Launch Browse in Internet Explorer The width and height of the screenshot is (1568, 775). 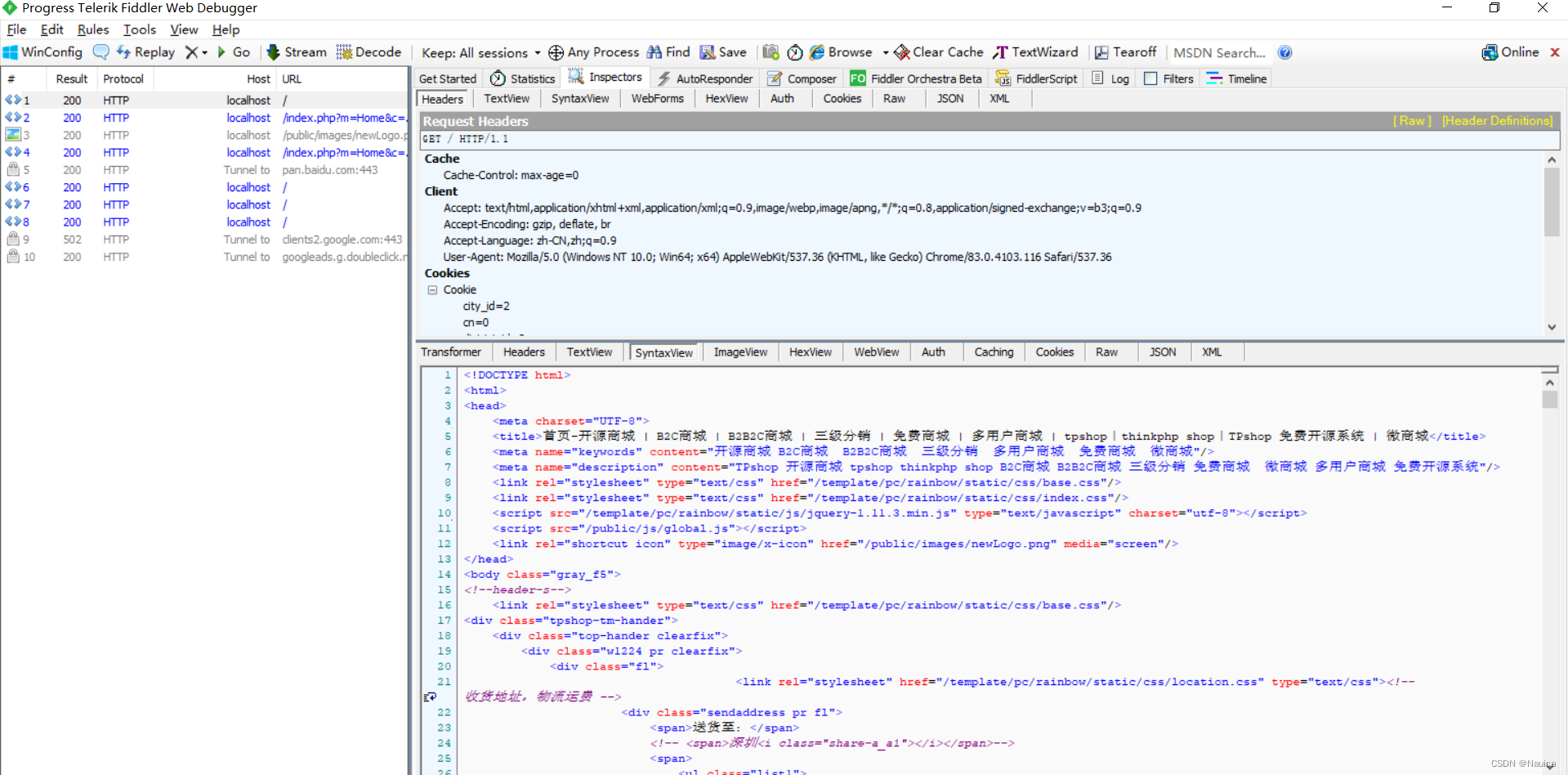(x=841, y=52)
